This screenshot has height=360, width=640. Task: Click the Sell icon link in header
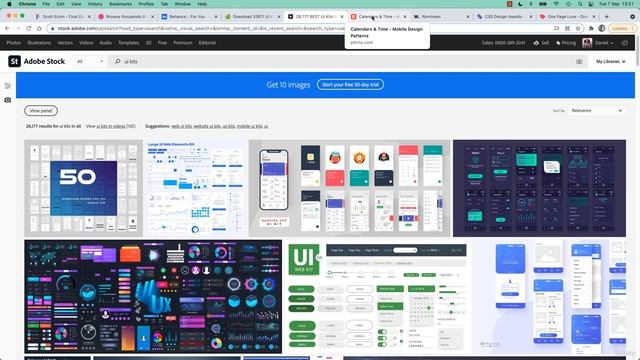tap(541, 42)
